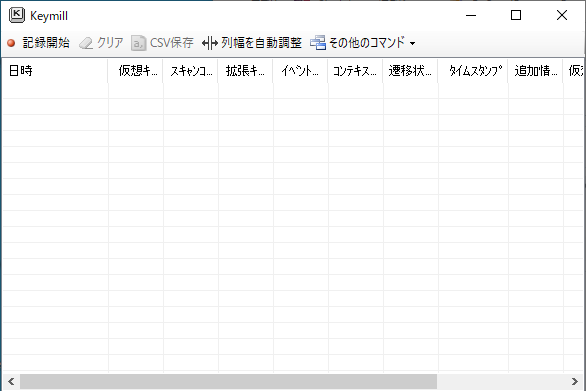Click the CSV保存 button label
586x391 pixels.
(172, 43)
